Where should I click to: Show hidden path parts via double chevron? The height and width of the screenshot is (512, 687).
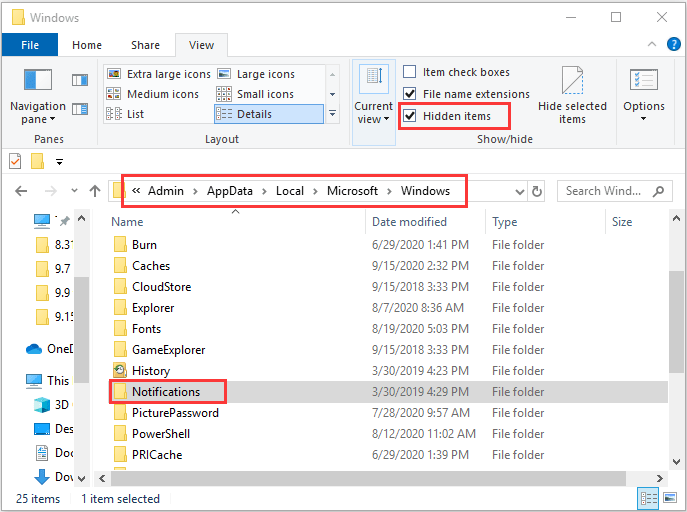[136, 191]
